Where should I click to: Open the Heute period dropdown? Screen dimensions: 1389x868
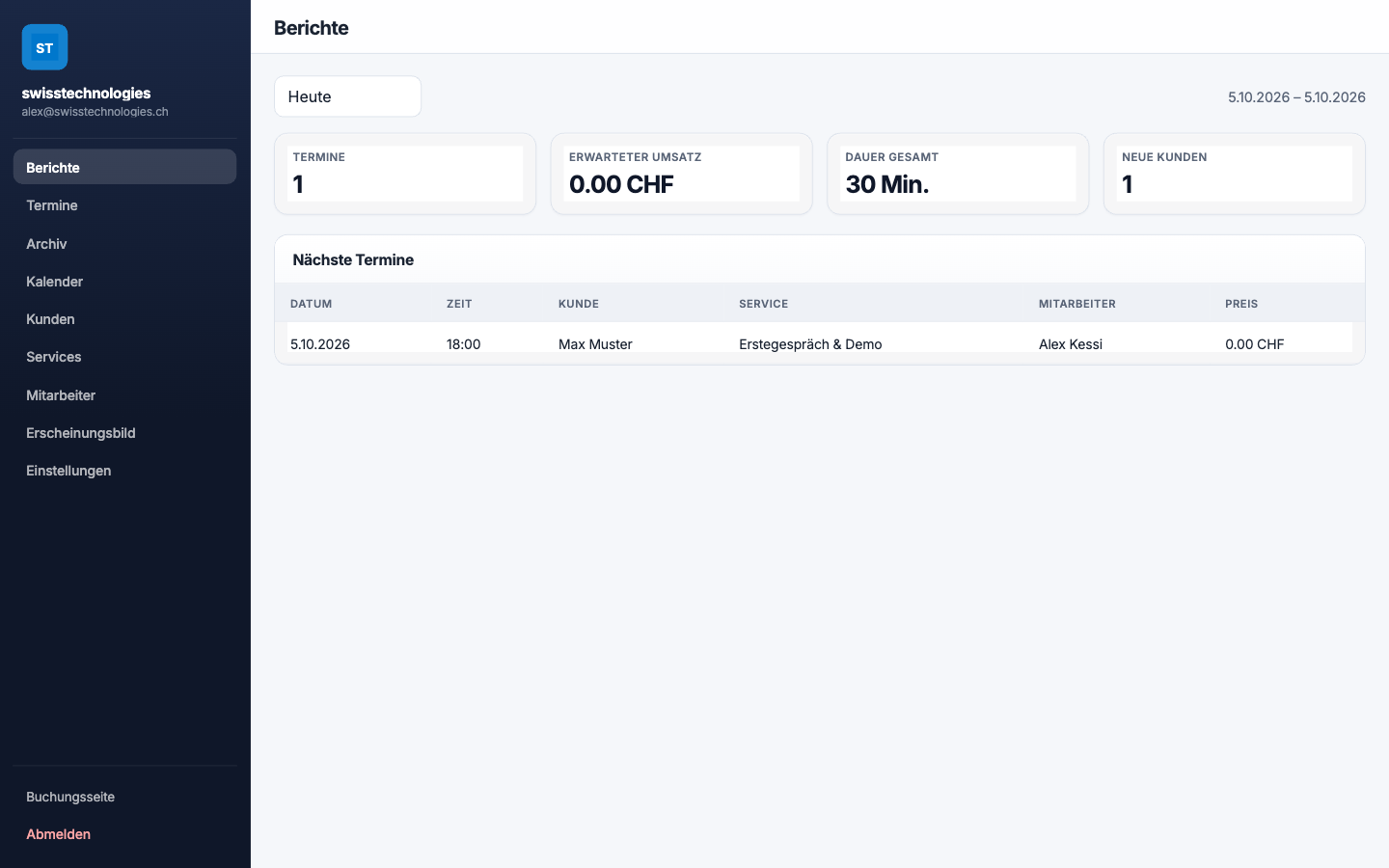coord(347,96)
